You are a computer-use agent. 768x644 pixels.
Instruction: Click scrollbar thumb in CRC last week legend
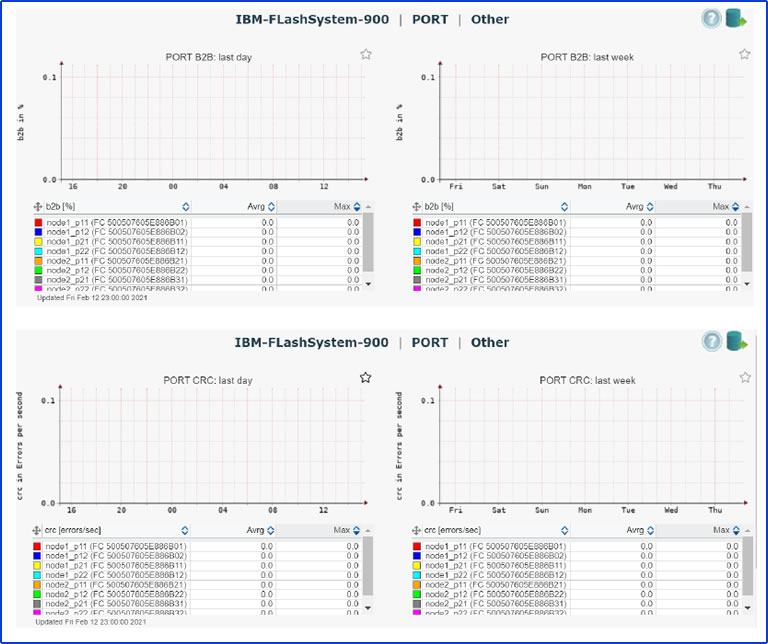click(x=747, y=566)
